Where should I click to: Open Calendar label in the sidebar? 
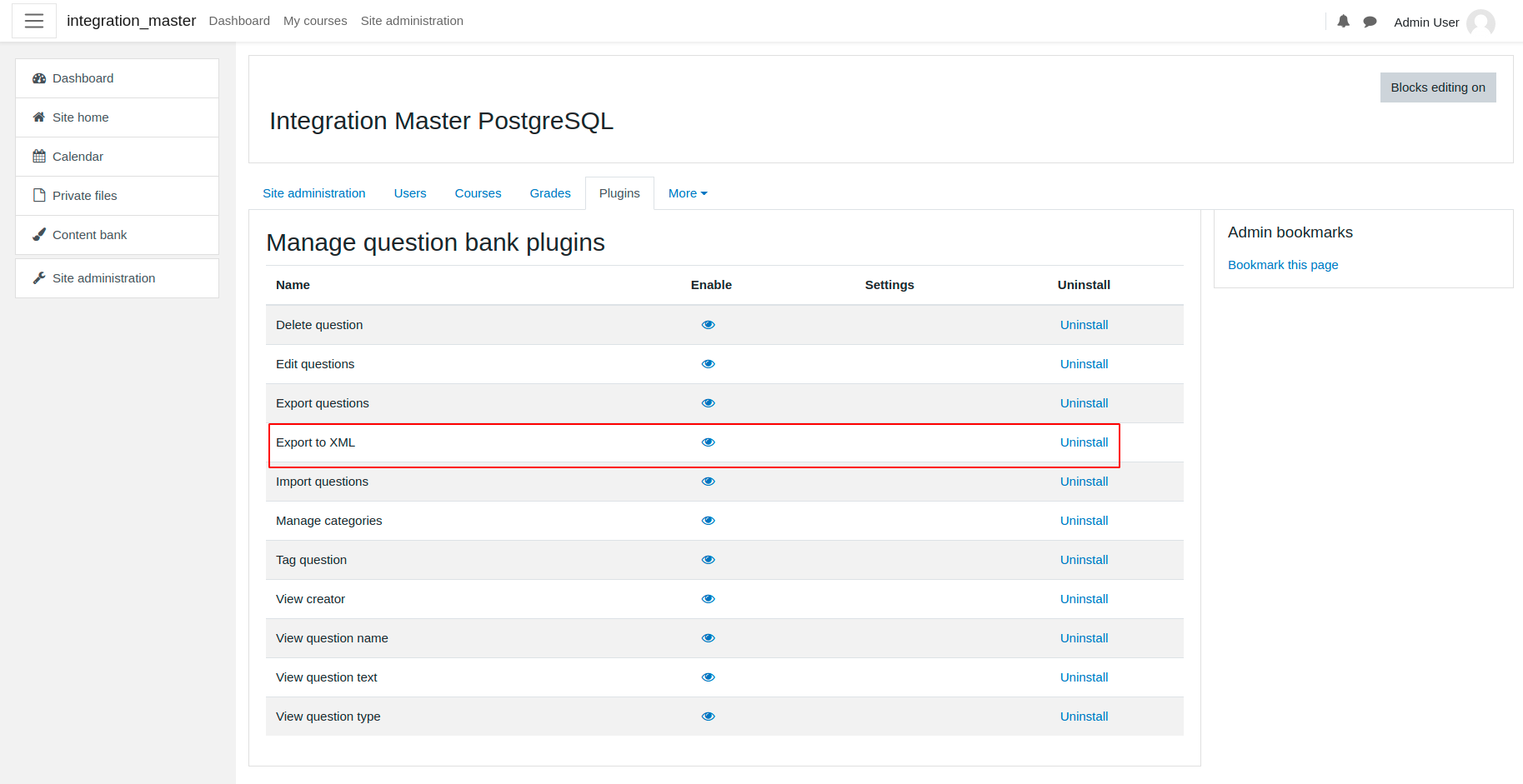tap(78, 157)
